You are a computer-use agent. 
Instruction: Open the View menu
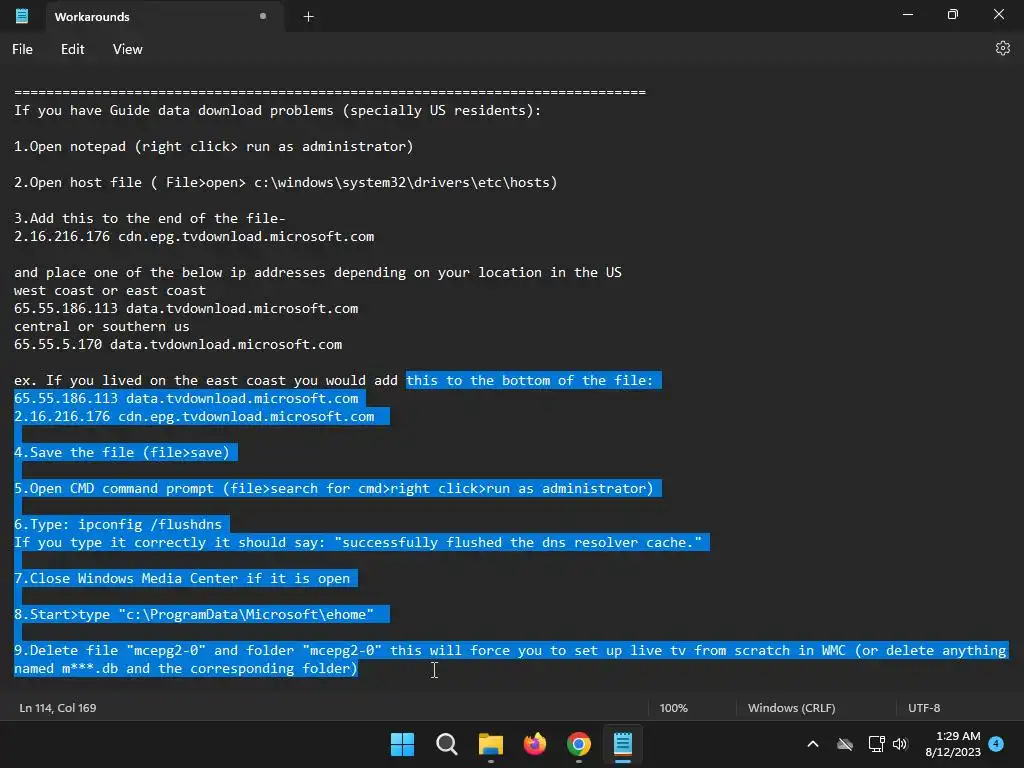pos(127,49)
